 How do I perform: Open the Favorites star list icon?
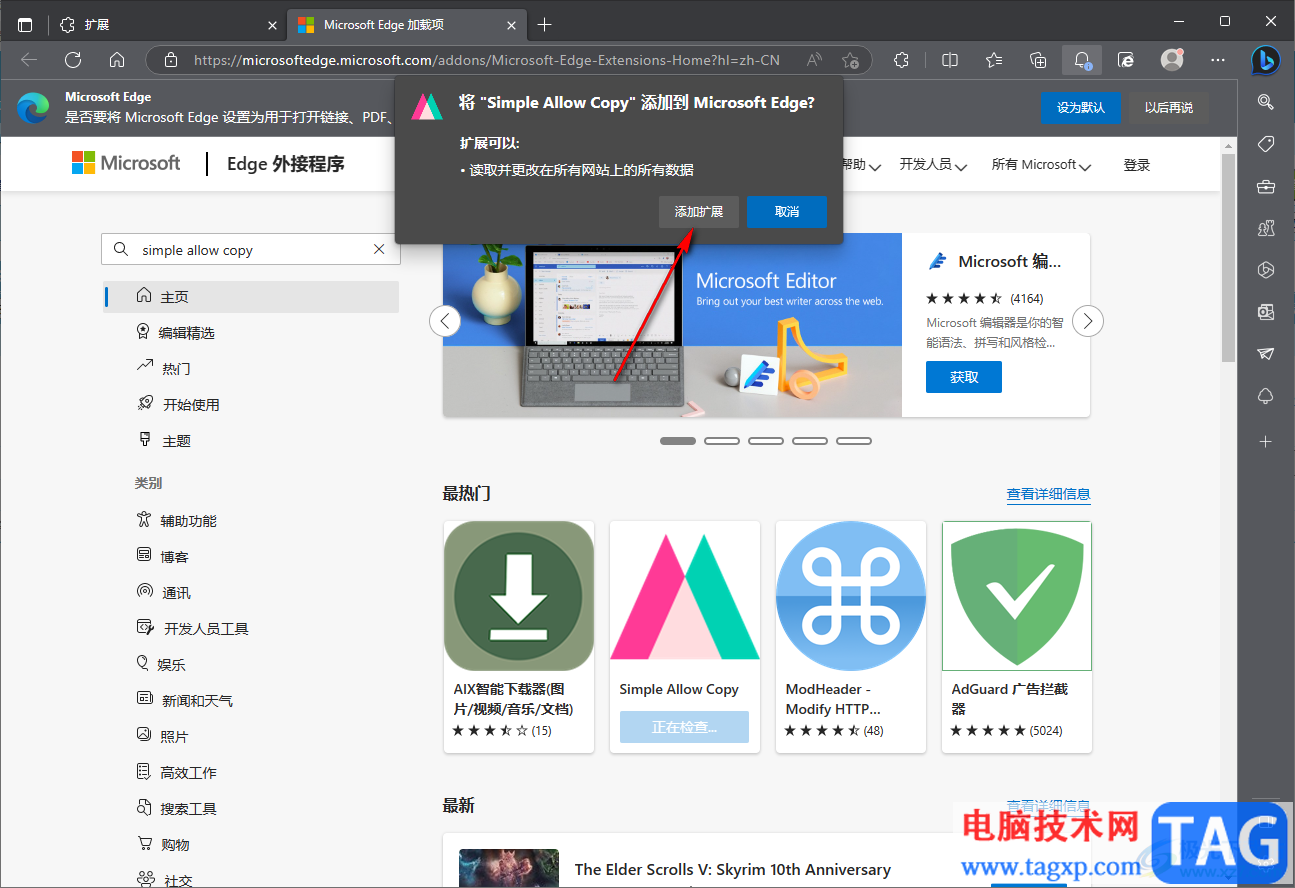point(994,60)
